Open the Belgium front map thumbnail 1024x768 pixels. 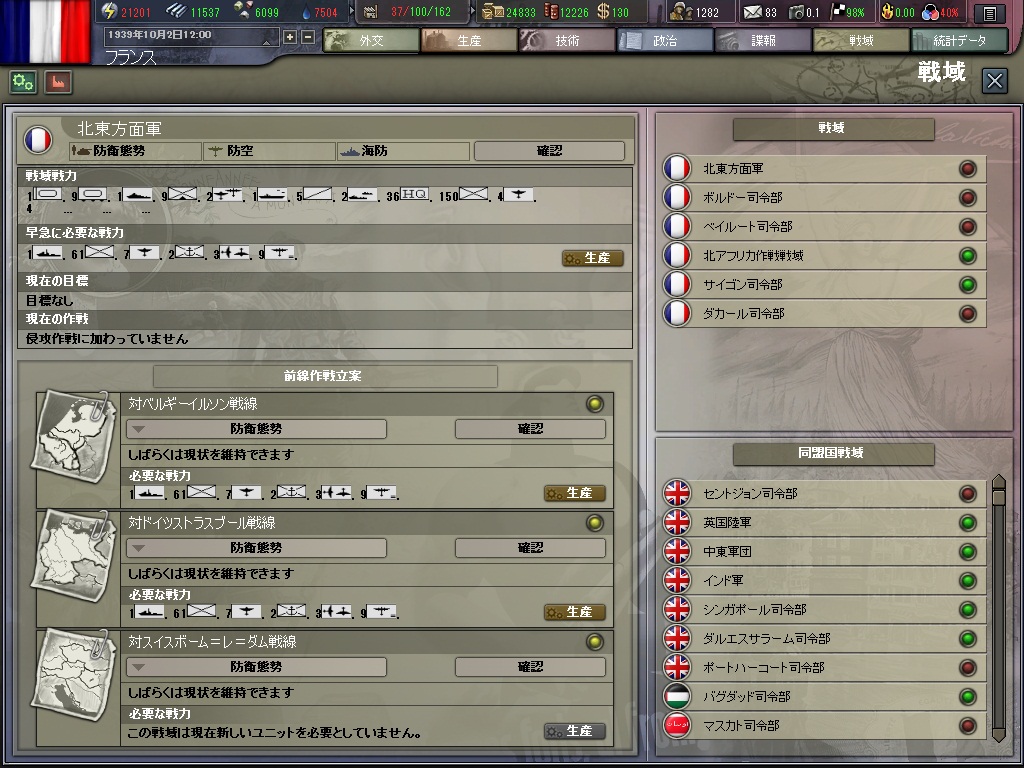point(74,438)
